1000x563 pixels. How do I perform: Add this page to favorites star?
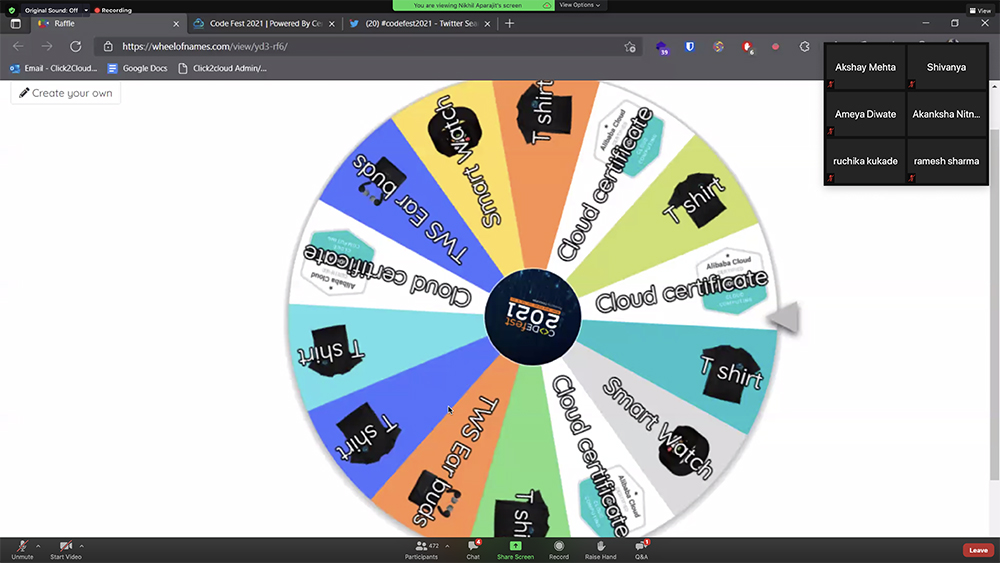click(x=630, y=47)
